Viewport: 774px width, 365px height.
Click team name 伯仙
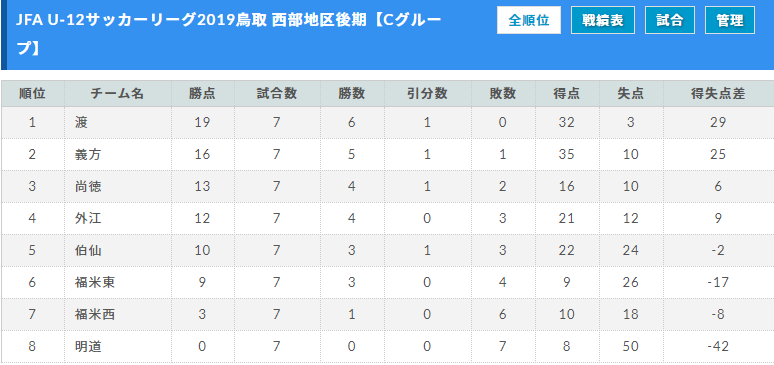pos(88,250)
